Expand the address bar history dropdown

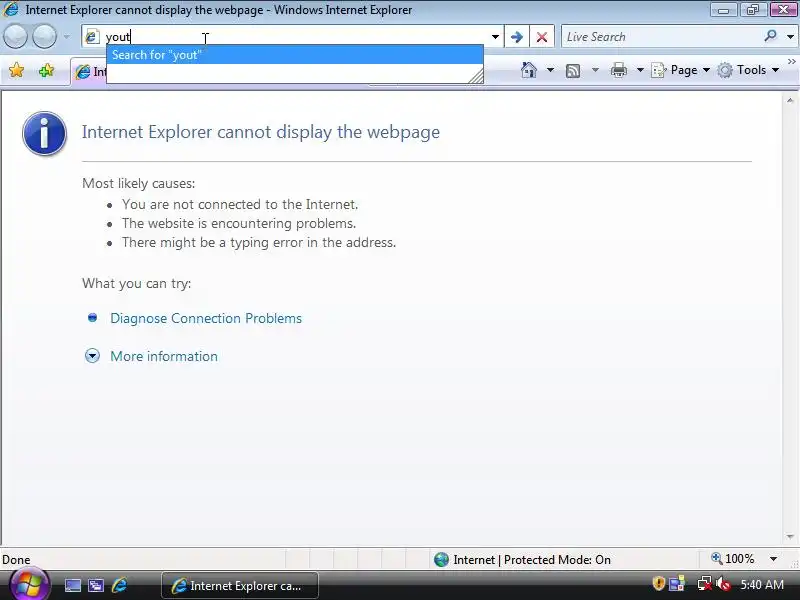[495, 37]
